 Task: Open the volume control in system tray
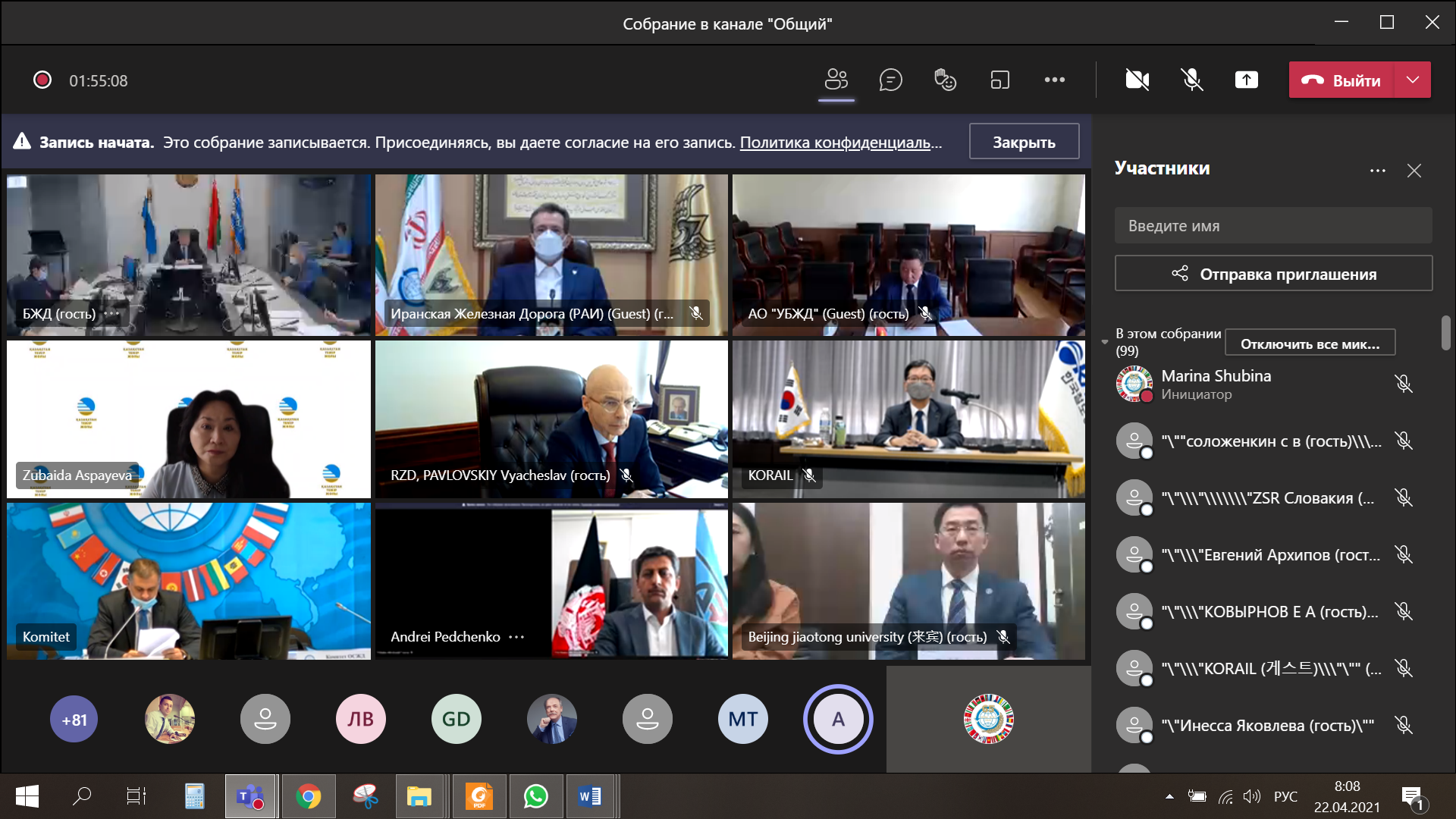click(1252, 796)
